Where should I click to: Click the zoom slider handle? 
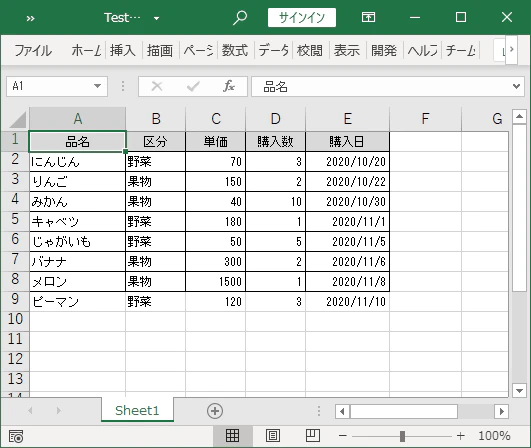402,436
